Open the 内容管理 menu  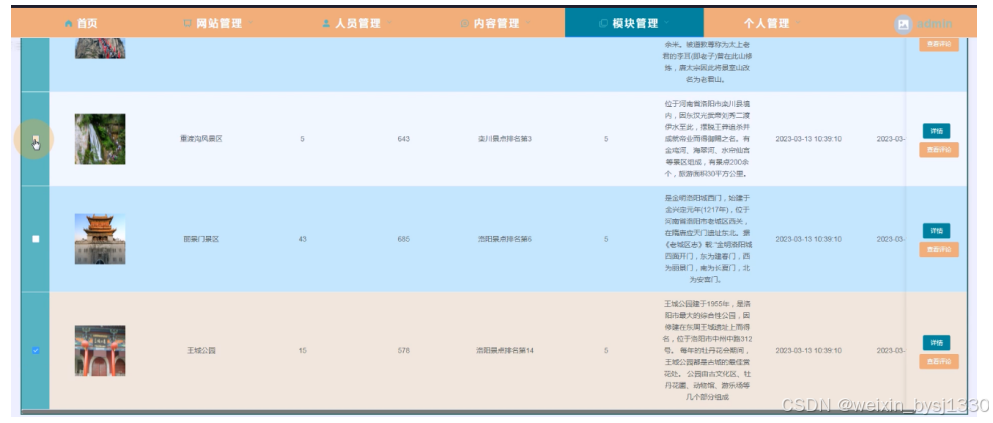[496, 23]
